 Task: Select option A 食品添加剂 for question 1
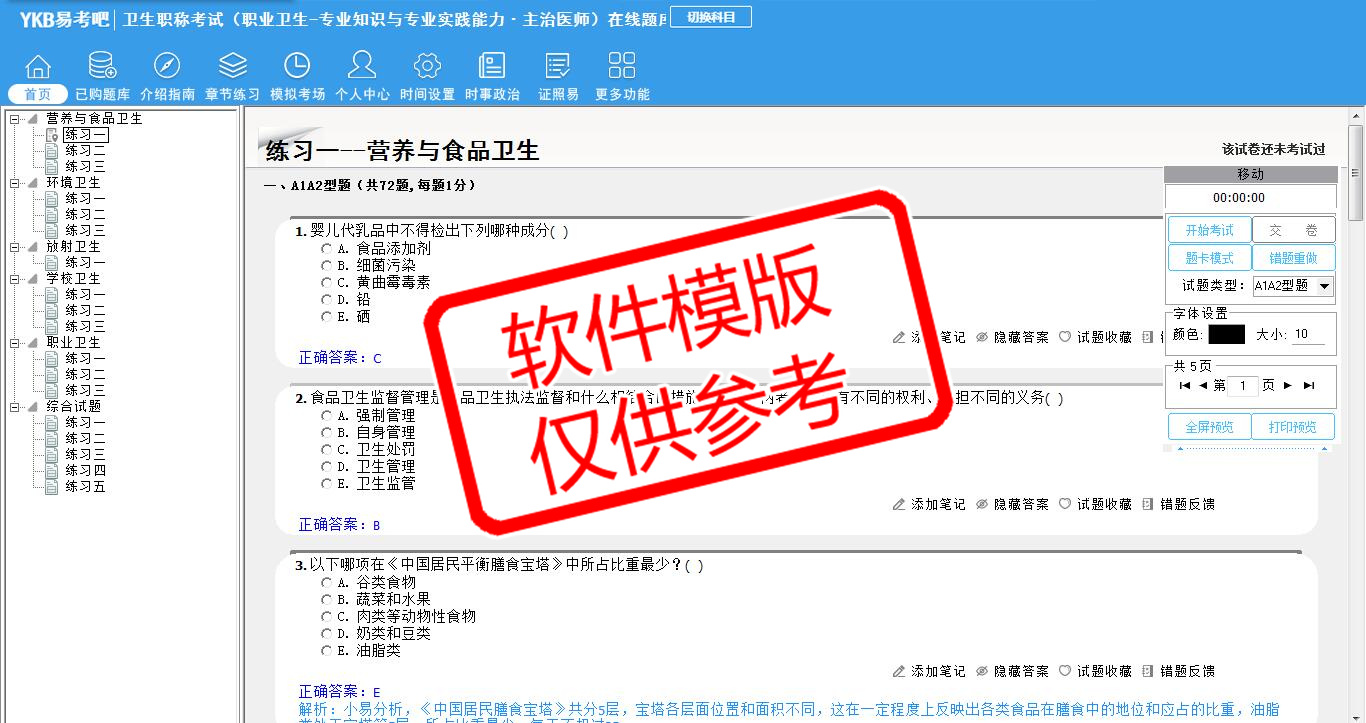[x=327, y=248]
